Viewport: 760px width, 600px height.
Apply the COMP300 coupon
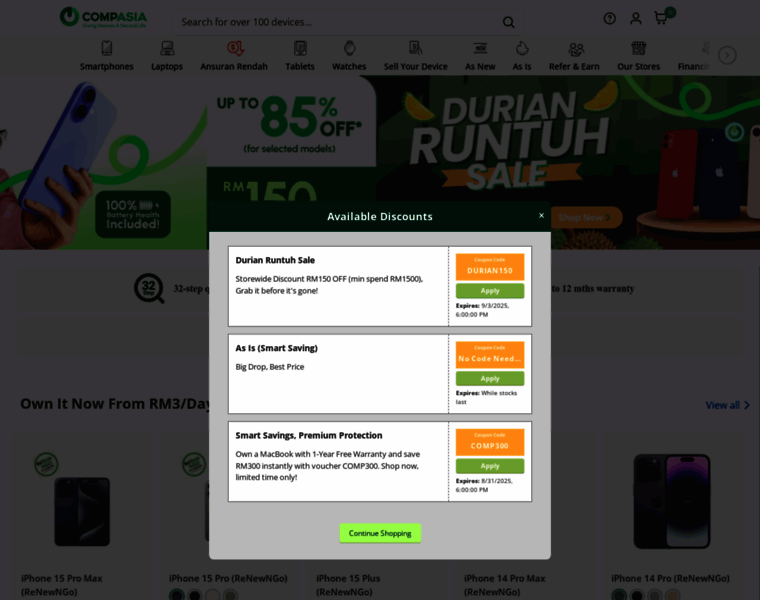490,466
